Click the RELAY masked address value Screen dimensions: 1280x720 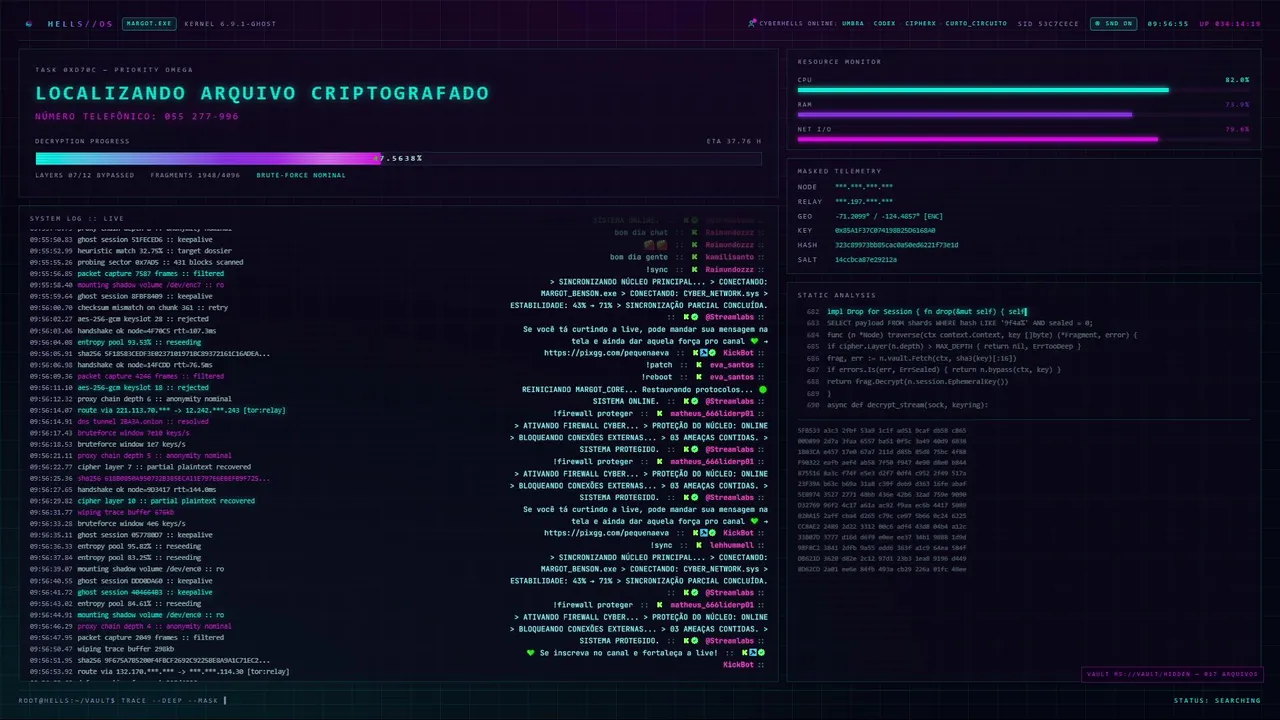pyautogui.click(x=864, y=201)
